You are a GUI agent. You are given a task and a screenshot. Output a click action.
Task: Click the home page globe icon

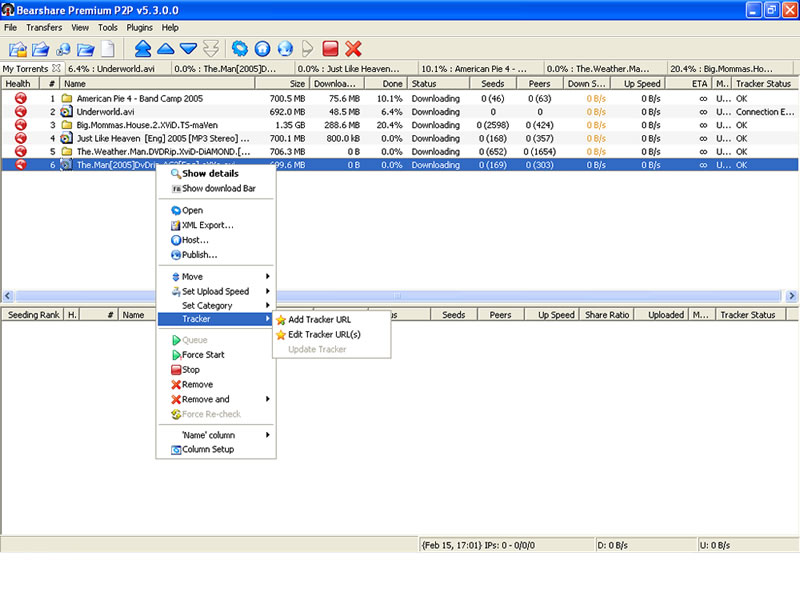point(262,48)
